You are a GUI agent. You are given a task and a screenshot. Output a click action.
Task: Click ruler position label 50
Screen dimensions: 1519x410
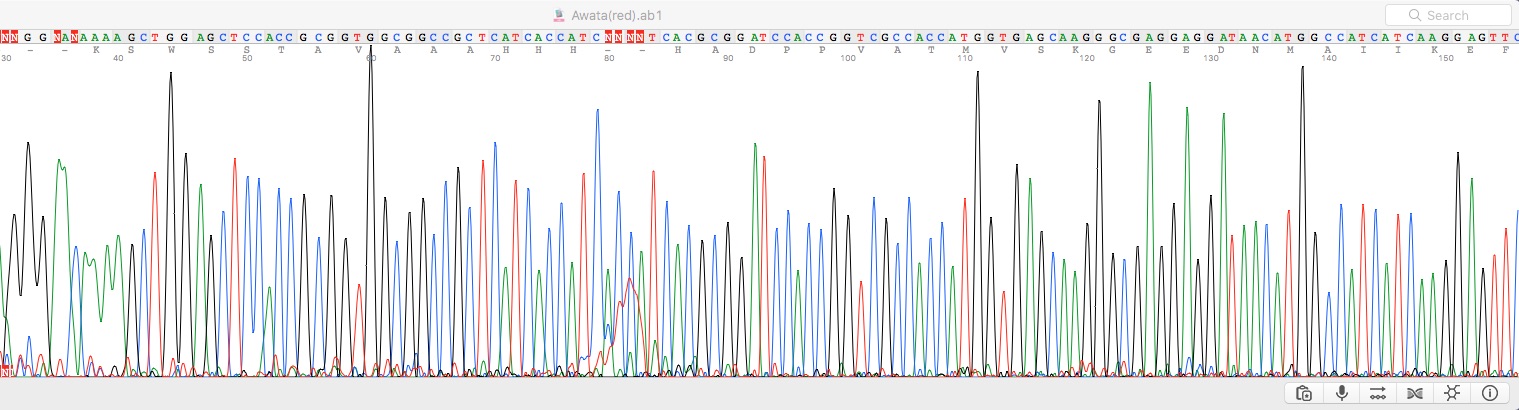click(x=247, y=58)
